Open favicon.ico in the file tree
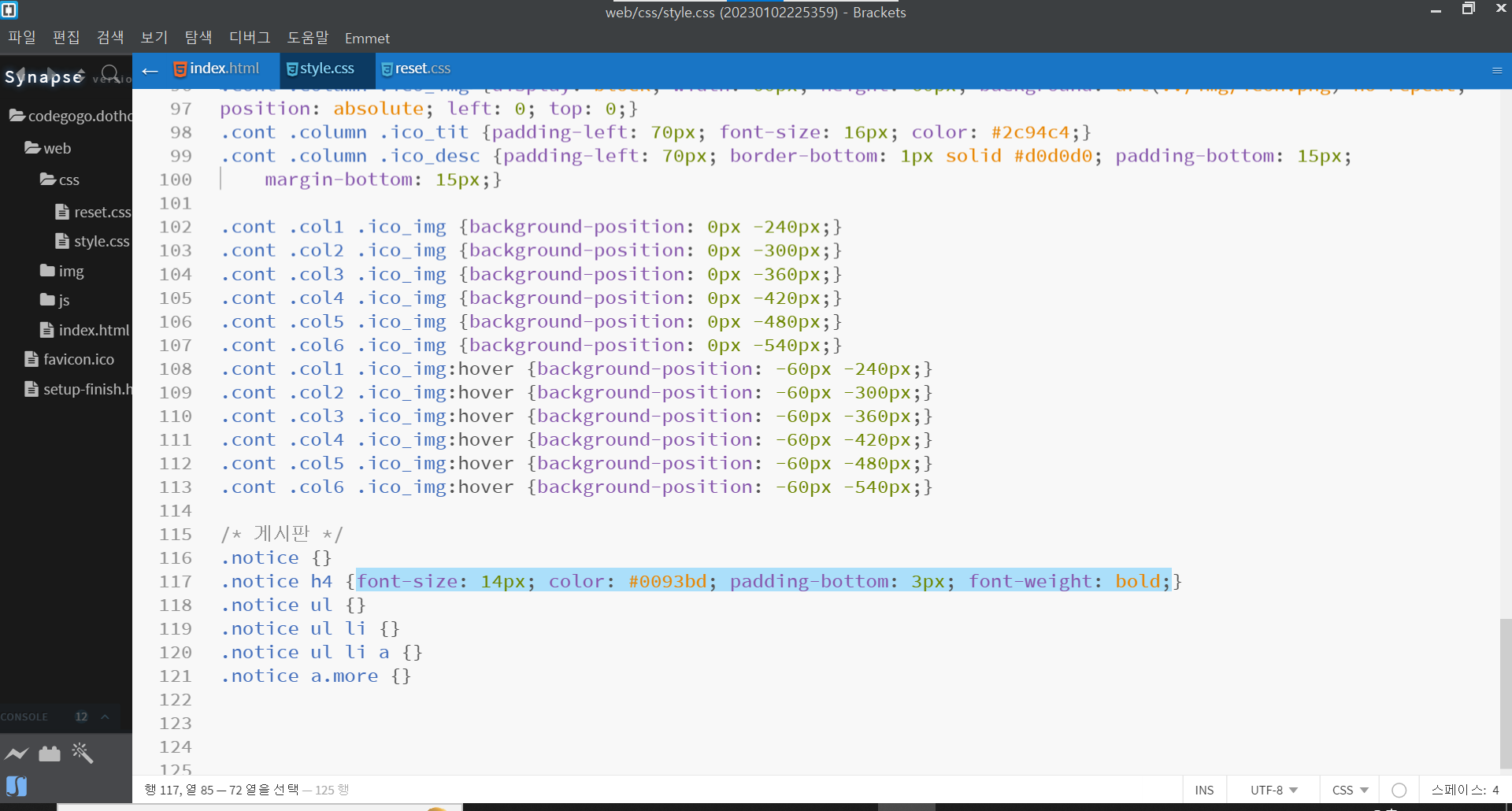Image resolution: width=1512 pixels, height=811 pixels. click(70, 359)
